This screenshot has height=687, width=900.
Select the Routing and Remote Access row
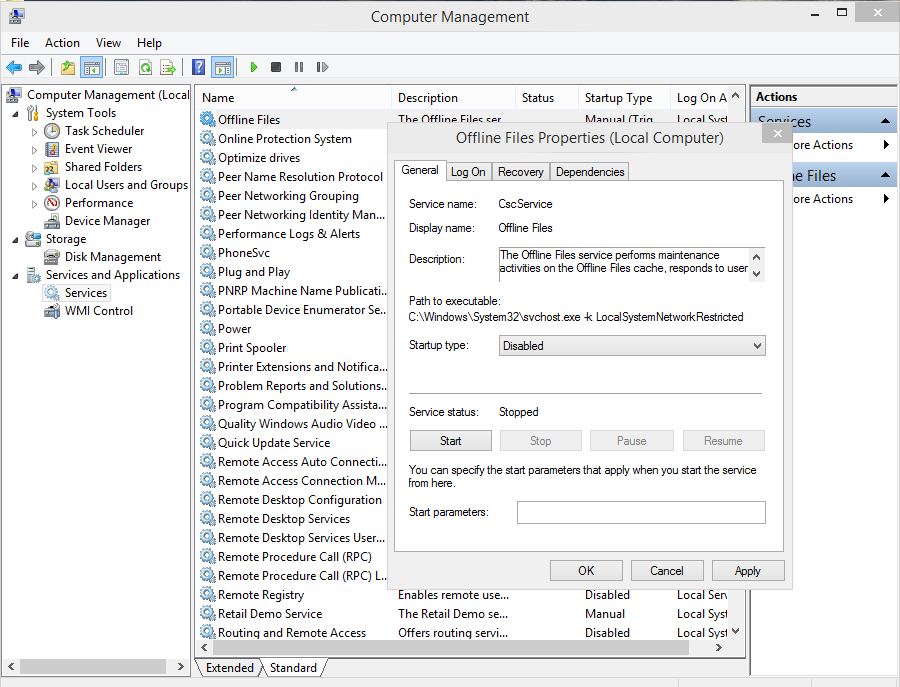coord(463,632)
